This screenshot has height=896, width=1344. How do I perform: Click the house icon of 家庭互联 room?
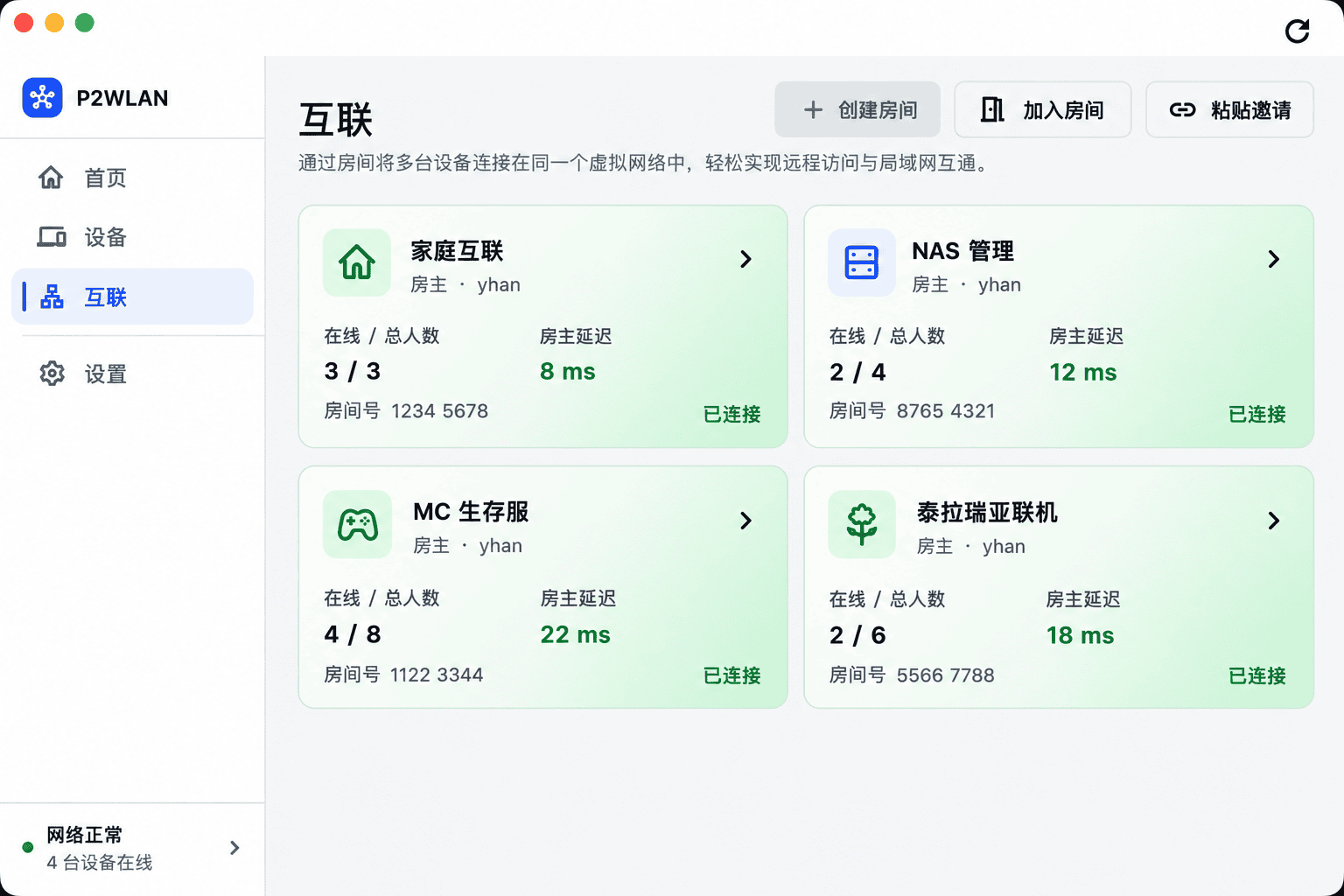click(357, 262)
